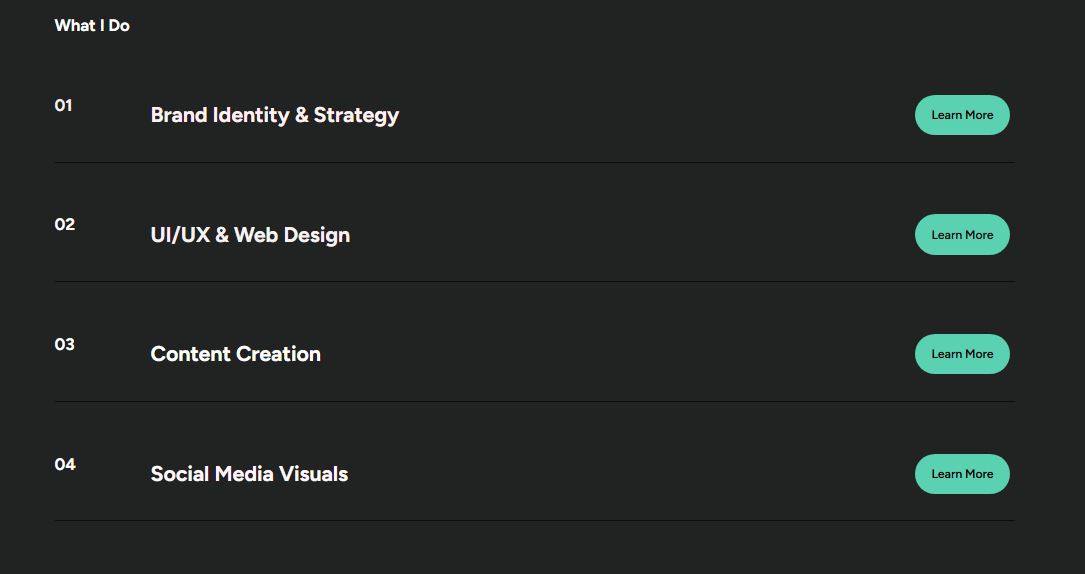Select the 02 service number

[64, 225]
